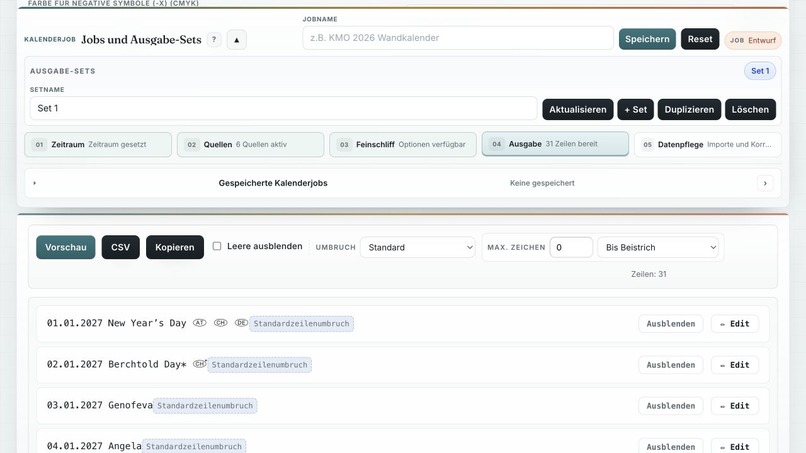Screen dimensions: 806x453
Task: Hide the Genofeva row via Ausblenden
Action: point(670,406)
